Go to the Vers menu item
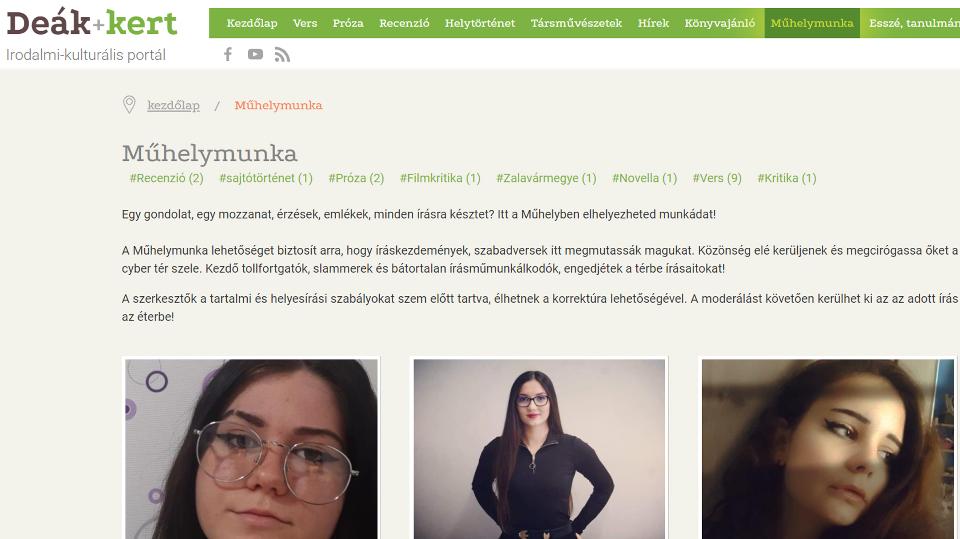The height and width of the screenshot is (539, 960). [x=305, y=23]
